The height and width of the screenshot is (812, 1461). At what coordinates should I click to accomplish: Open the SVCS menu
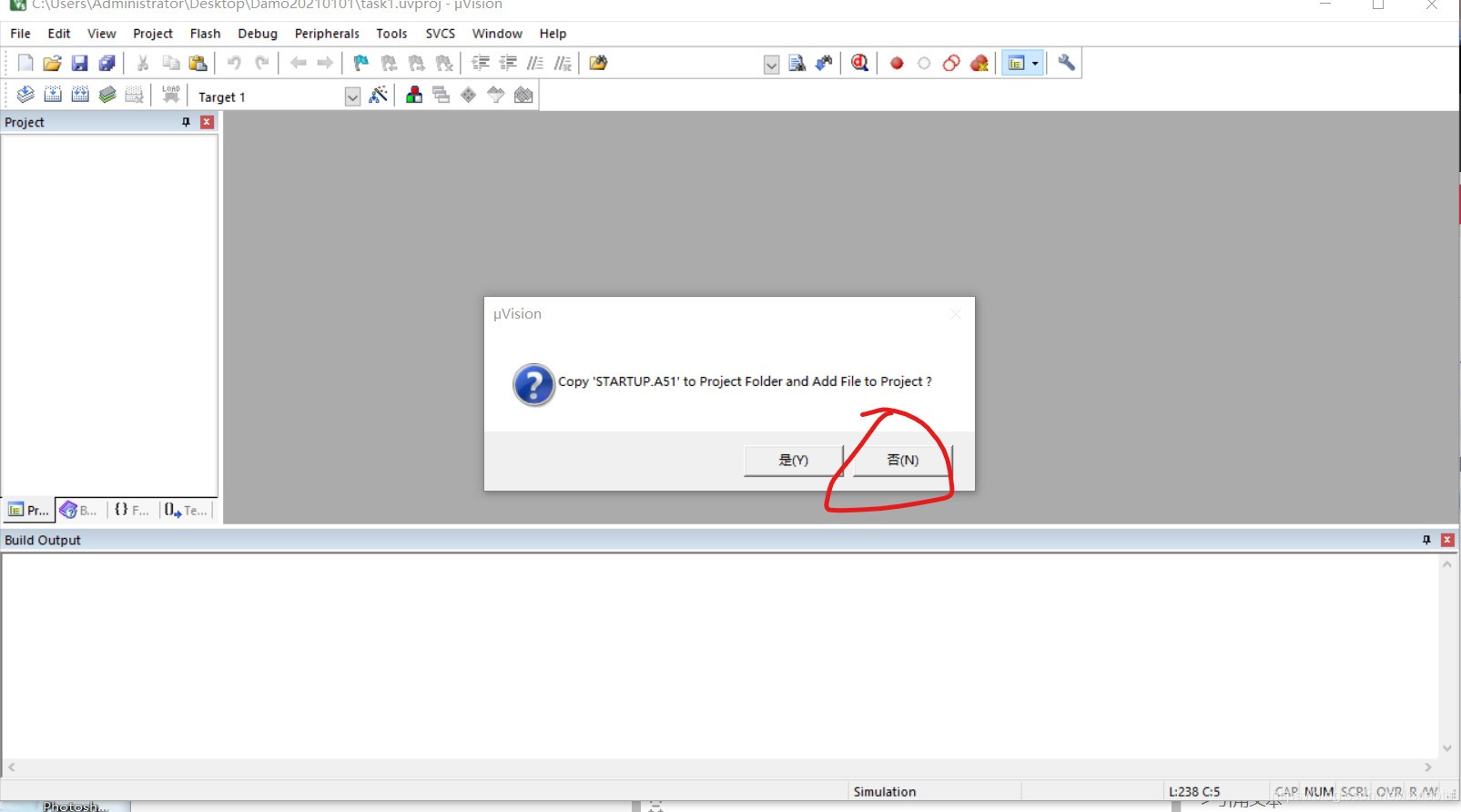[441, 34]
